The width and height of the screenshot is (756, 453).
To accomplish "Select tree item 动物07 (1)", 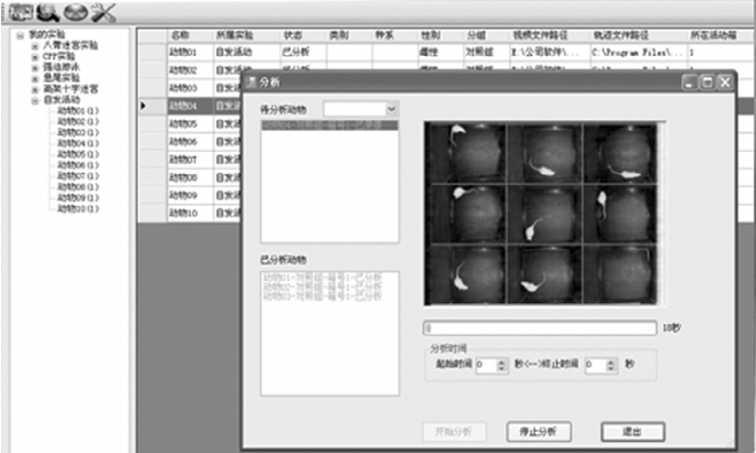I will 78,176.
